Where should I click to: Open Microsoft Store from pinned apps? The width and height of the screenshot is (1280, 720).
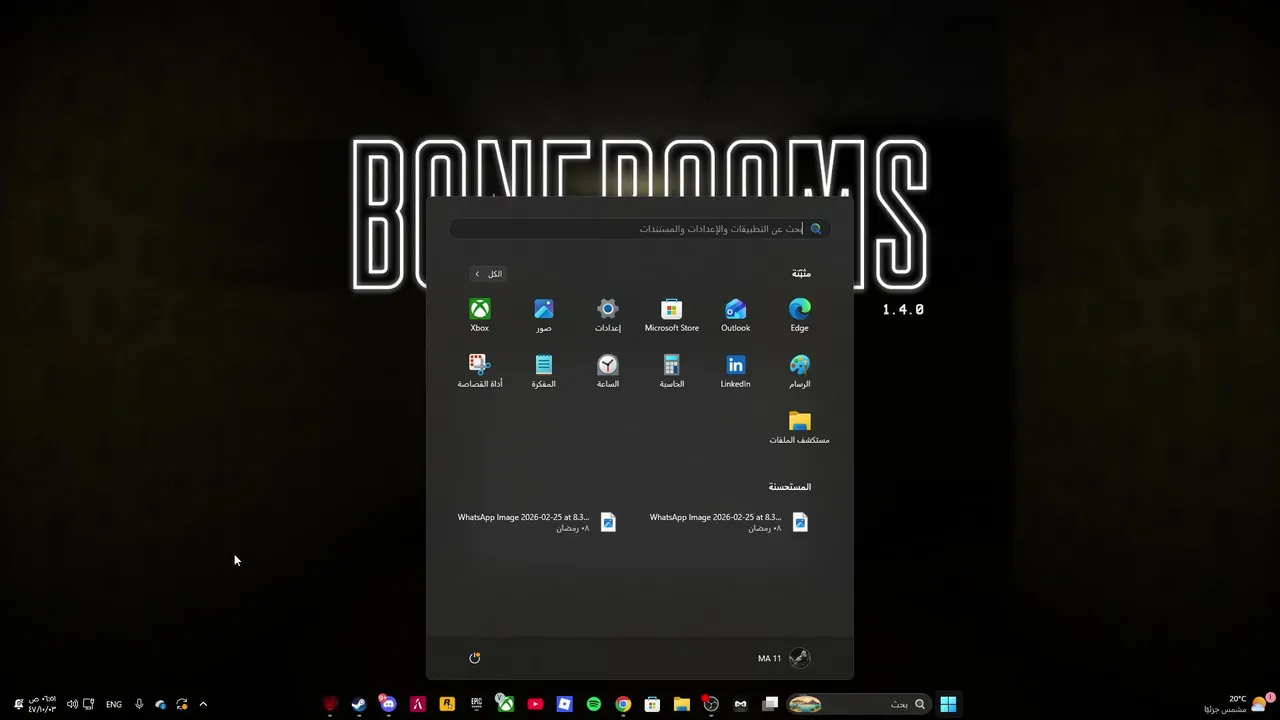672,315
